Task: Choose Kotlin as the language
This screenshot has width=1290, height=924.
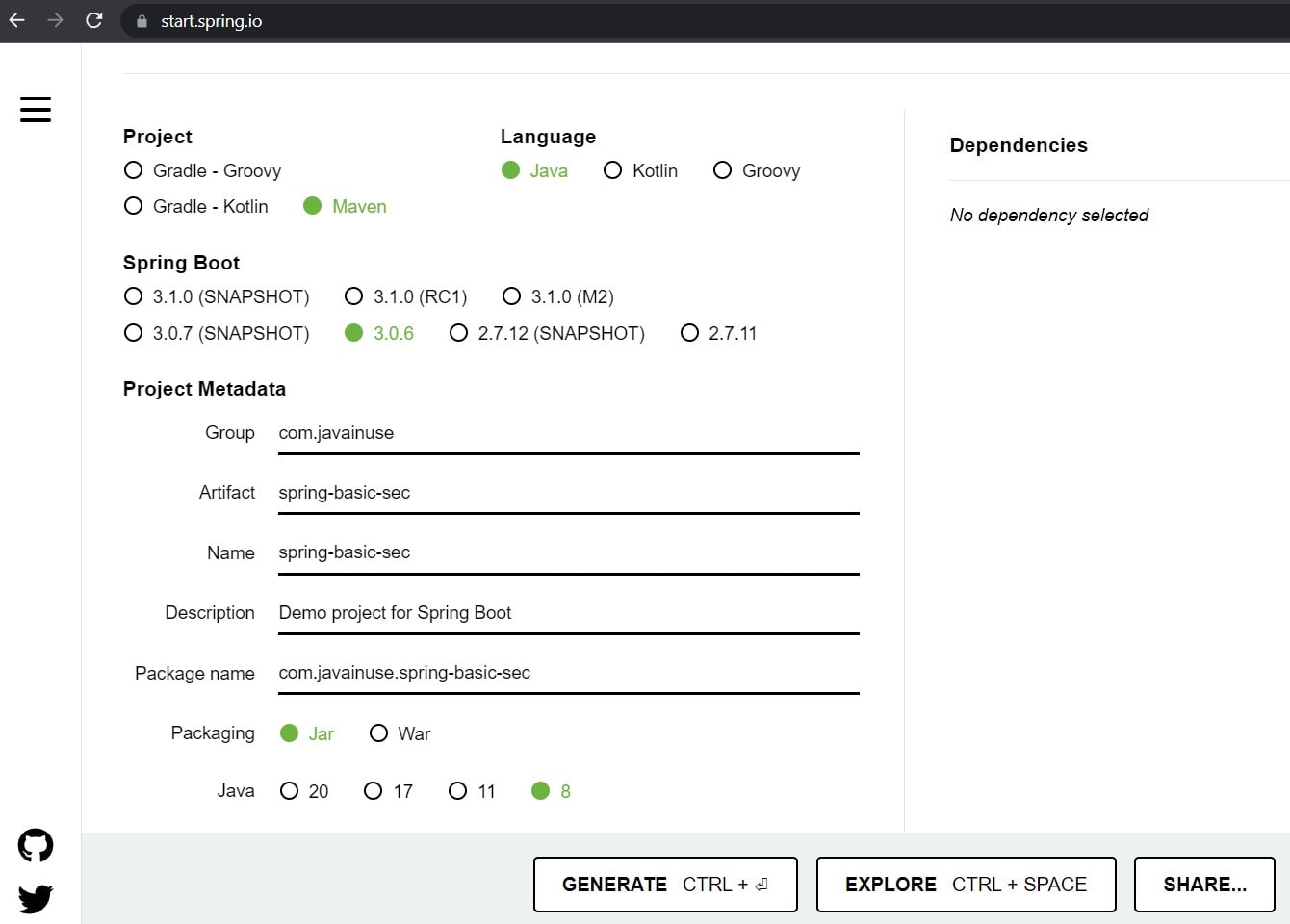Action: (640, 170)
